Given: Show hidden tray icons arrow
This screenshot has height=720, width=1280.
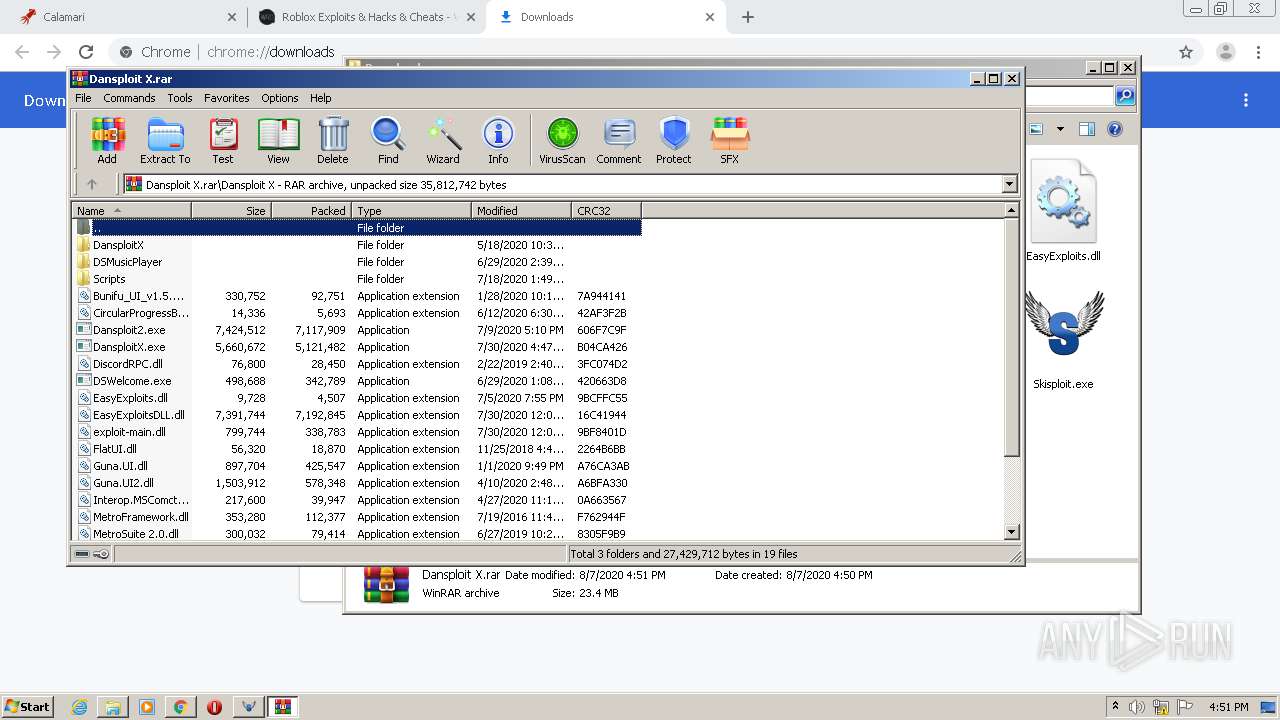Looking at the screenshot, I should 1115,707.
